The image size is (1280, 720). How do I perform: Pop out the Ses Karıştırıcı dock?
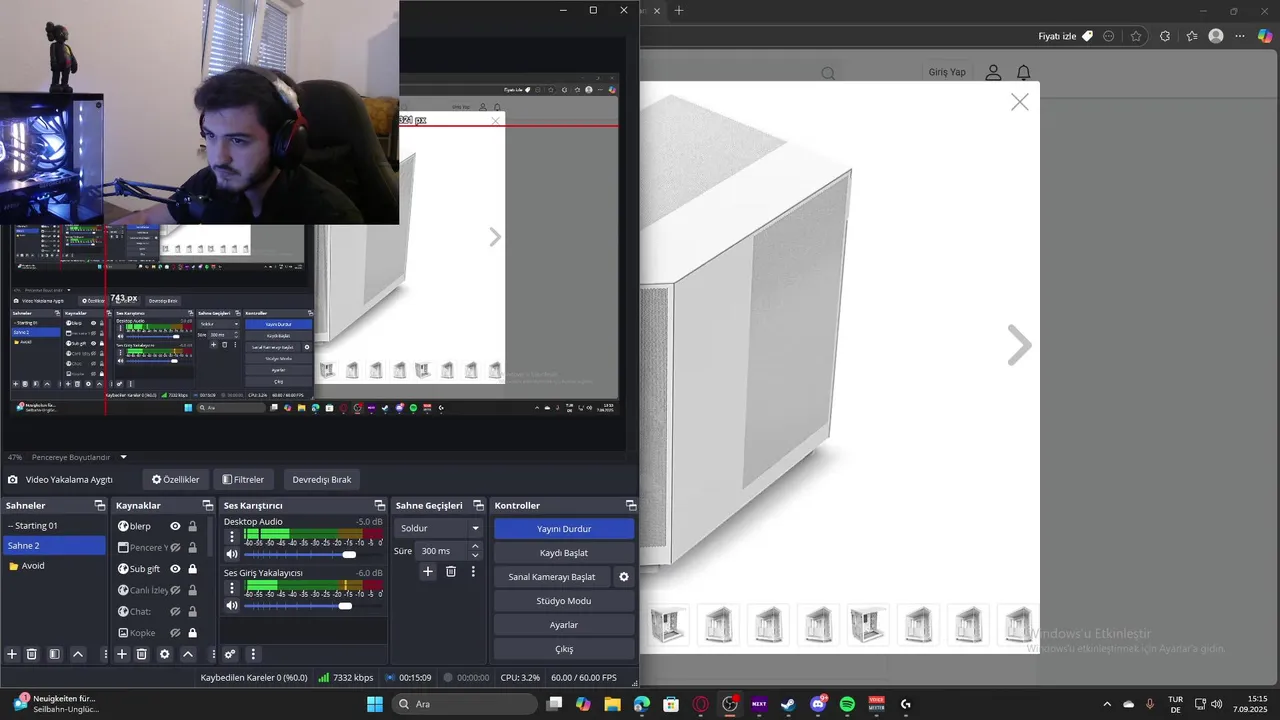[379, 506]
